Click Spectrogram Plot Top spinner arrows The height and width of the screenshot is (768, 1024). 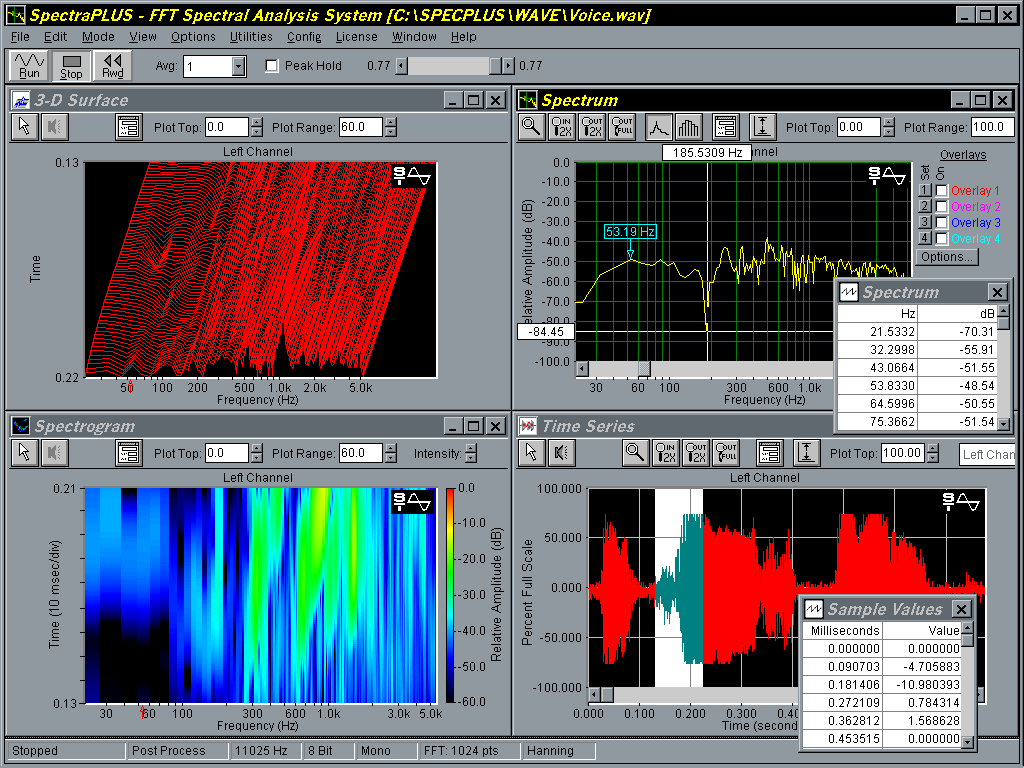[x=257, y=453]
